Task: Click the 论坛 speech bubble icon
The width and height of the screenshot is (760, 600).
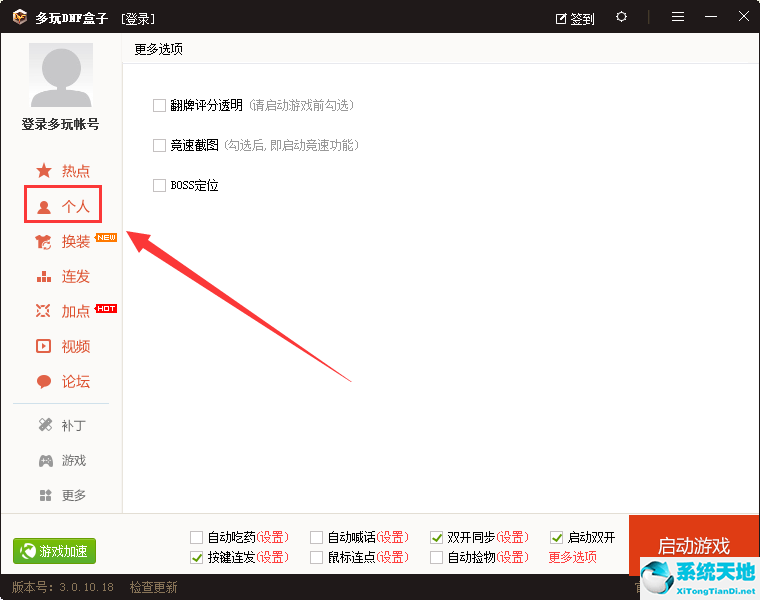Action: coord(44,381)
